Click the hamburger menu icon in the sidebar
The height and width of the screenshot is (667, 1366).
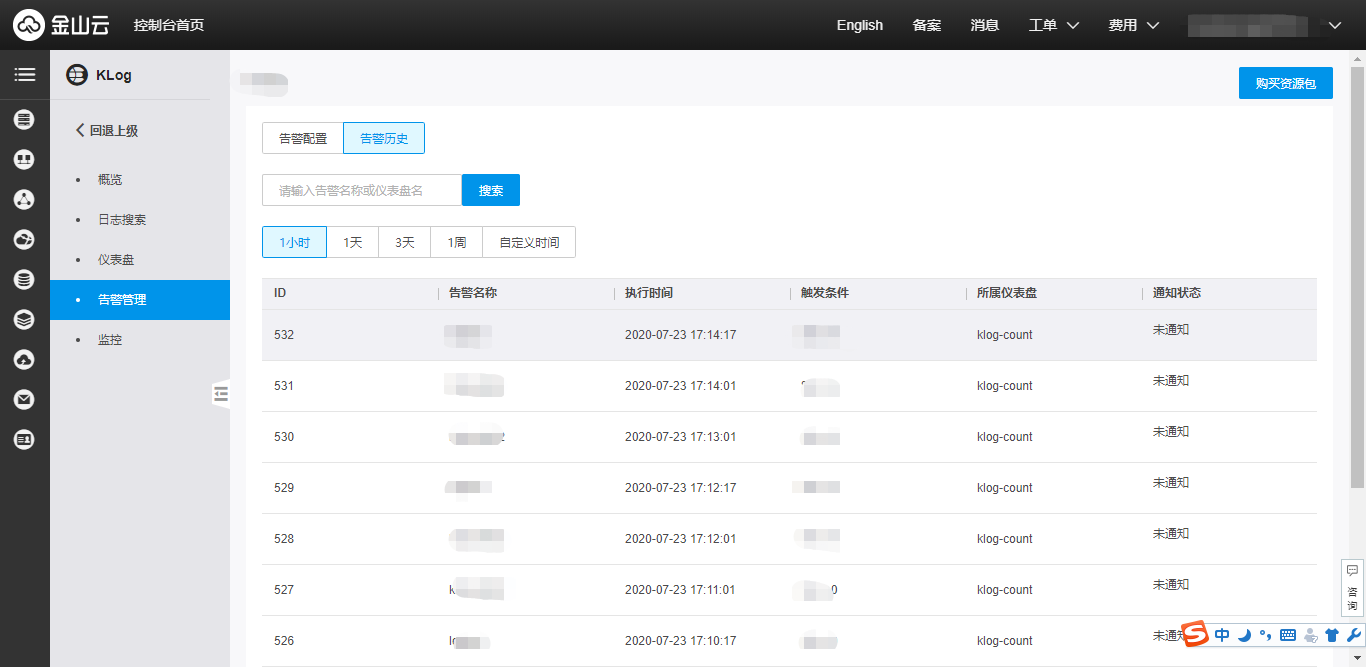24,75
